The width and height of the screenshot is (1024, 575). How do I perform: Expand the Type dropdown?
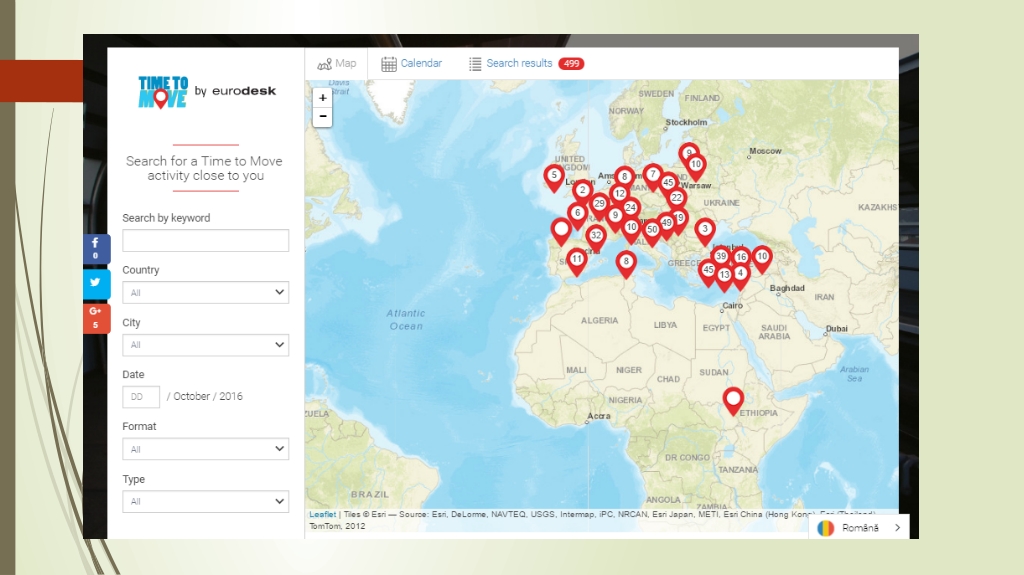coord(205,501)
